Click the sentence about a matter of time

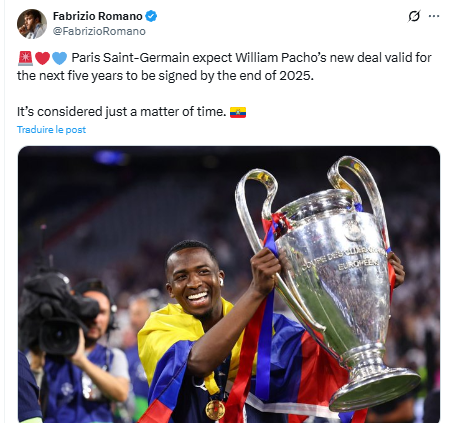tap(122, 112)
